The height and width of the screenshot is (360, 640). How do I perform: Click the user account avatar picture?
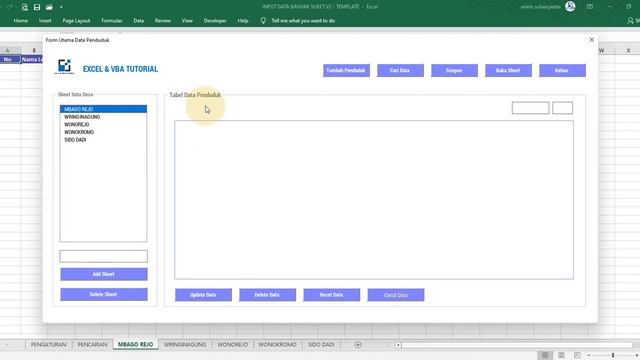click(570, 6)
